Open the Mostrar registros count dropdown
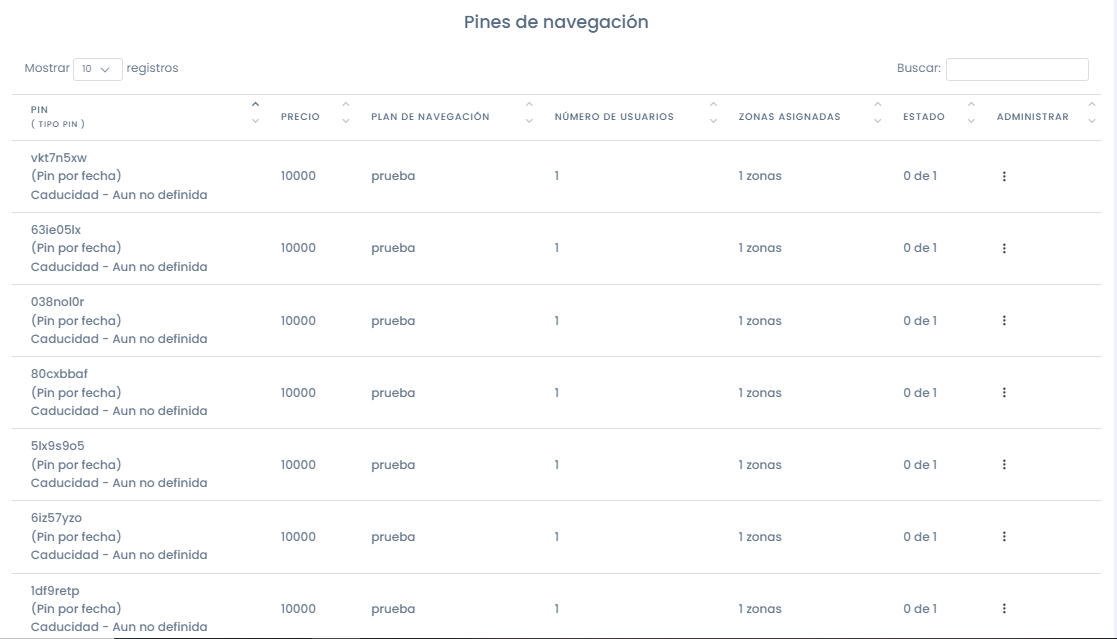 (x=98, y=69)
